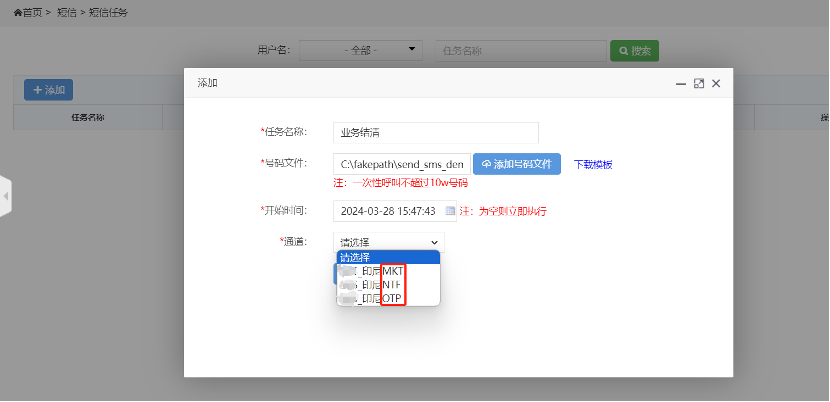Open the 通道 channel select box

point(388,242)
